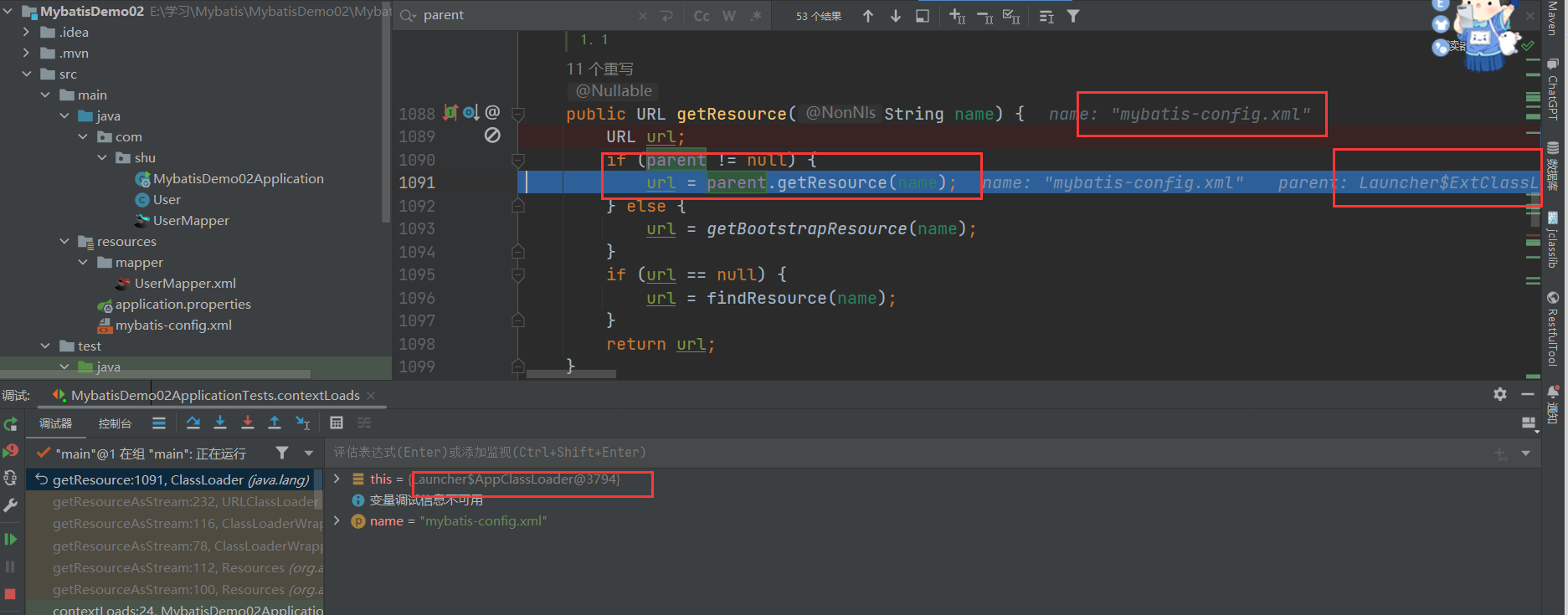Click the find bar input containing 'parent'
The image size is (1568, 615).
tap(527, 16)
